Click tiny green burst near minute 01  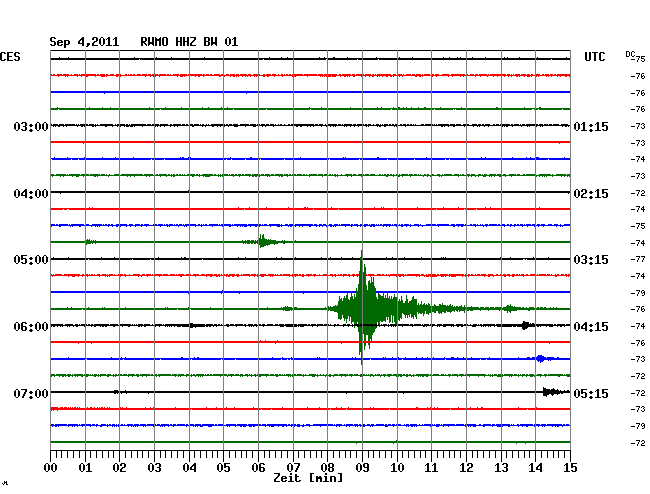pos(90,242)
